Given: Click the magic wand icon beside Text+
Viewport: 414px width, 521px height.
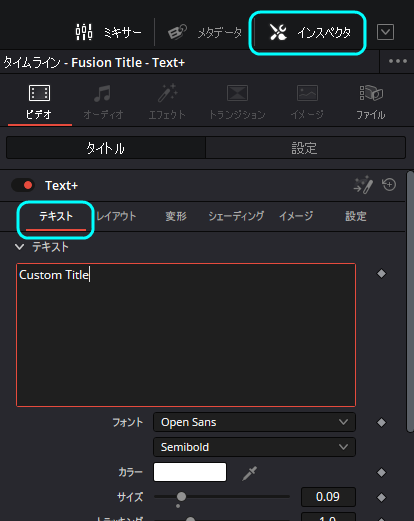Looking at the screenshot, I should click(x=363, y=185).
